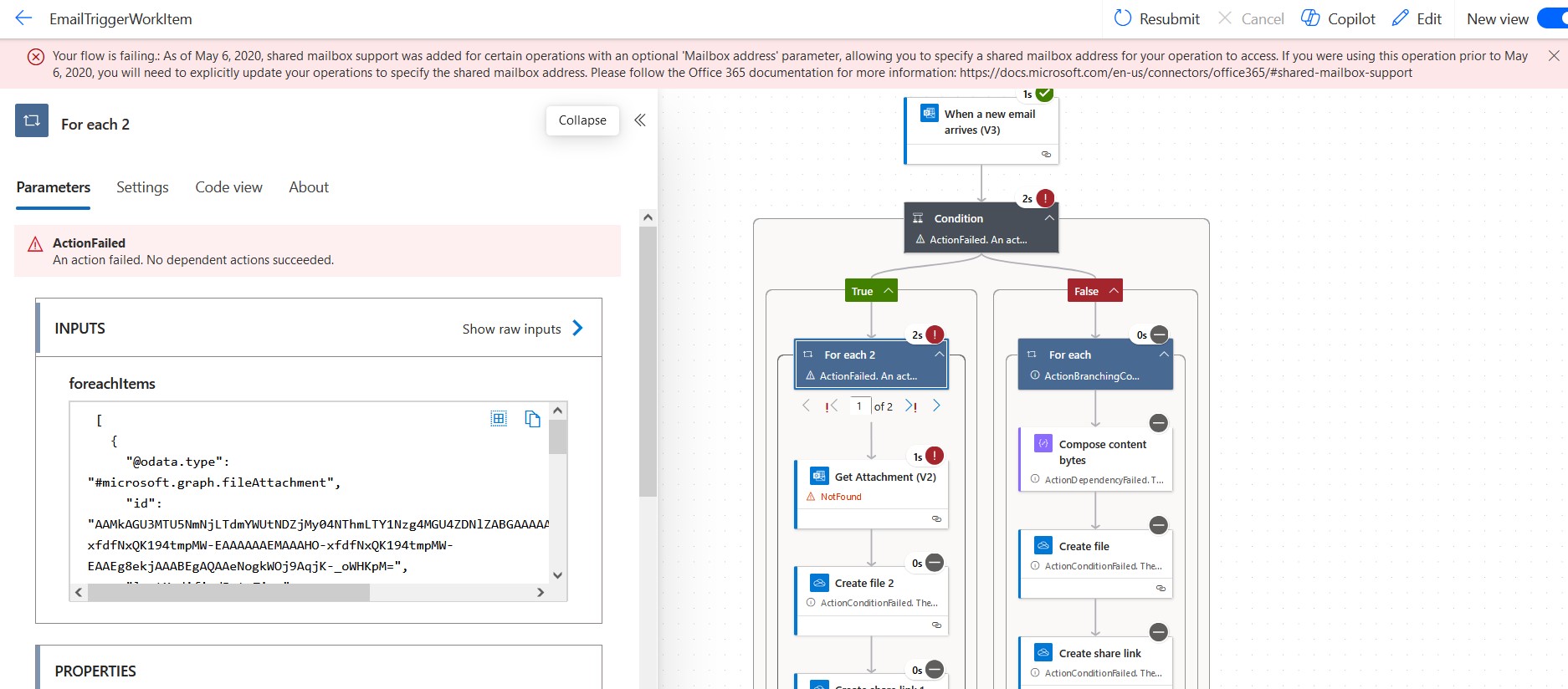Open the Parameters tab
The height and width of the screenshot is (689, 1568).
[54, 187]
